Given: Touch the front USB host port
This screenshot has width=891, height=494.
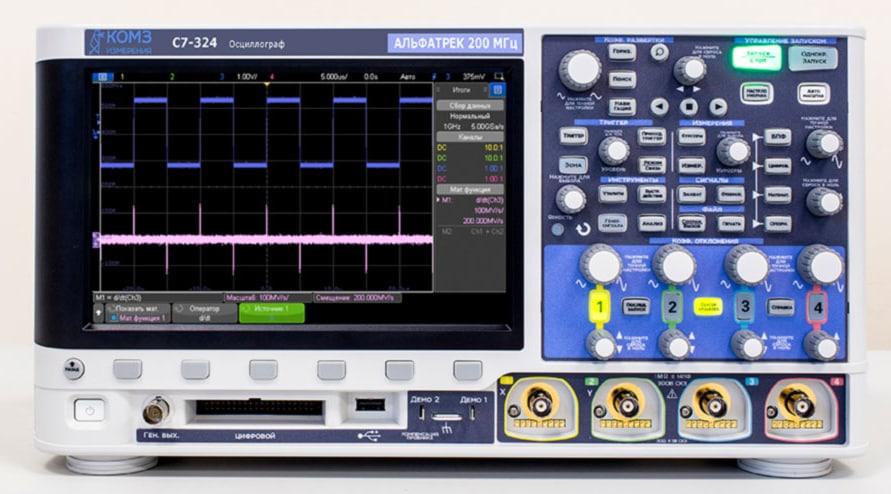Looking at the screenshot, I should click(369, 405).
